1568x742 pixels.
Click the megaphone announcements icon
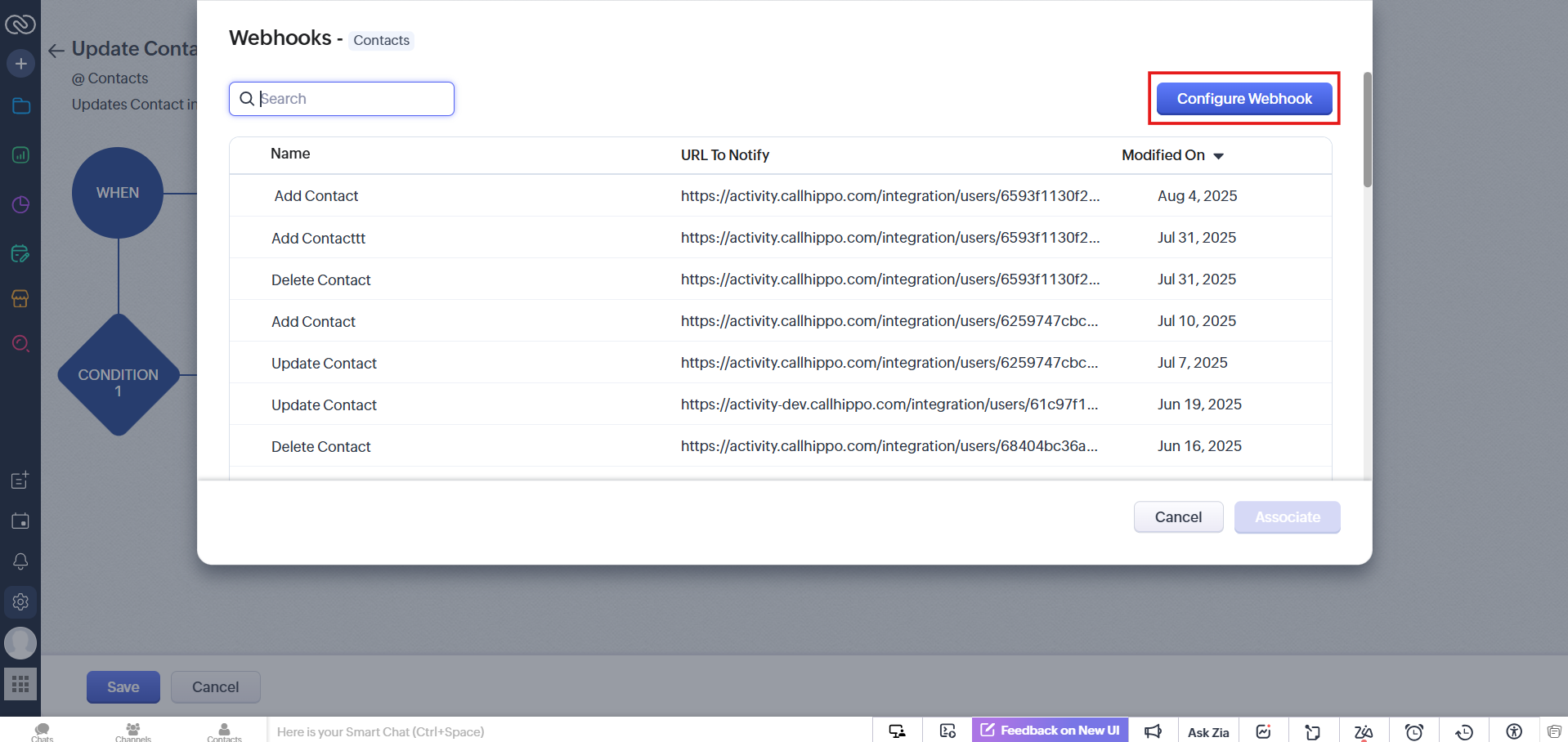click(1153, 731)
